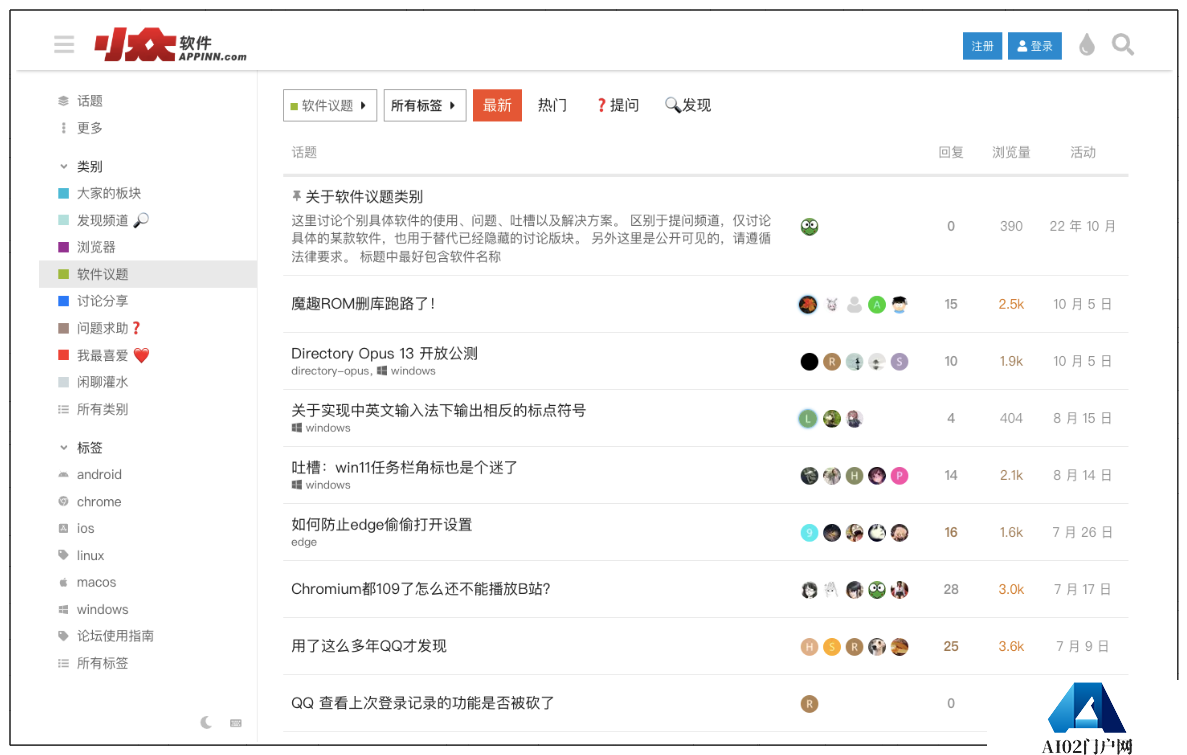Image resolution: width=1187 pixels, height=755 pixels.
Task: Select 软件议题 in the sidebar
Action: (148, 274)
